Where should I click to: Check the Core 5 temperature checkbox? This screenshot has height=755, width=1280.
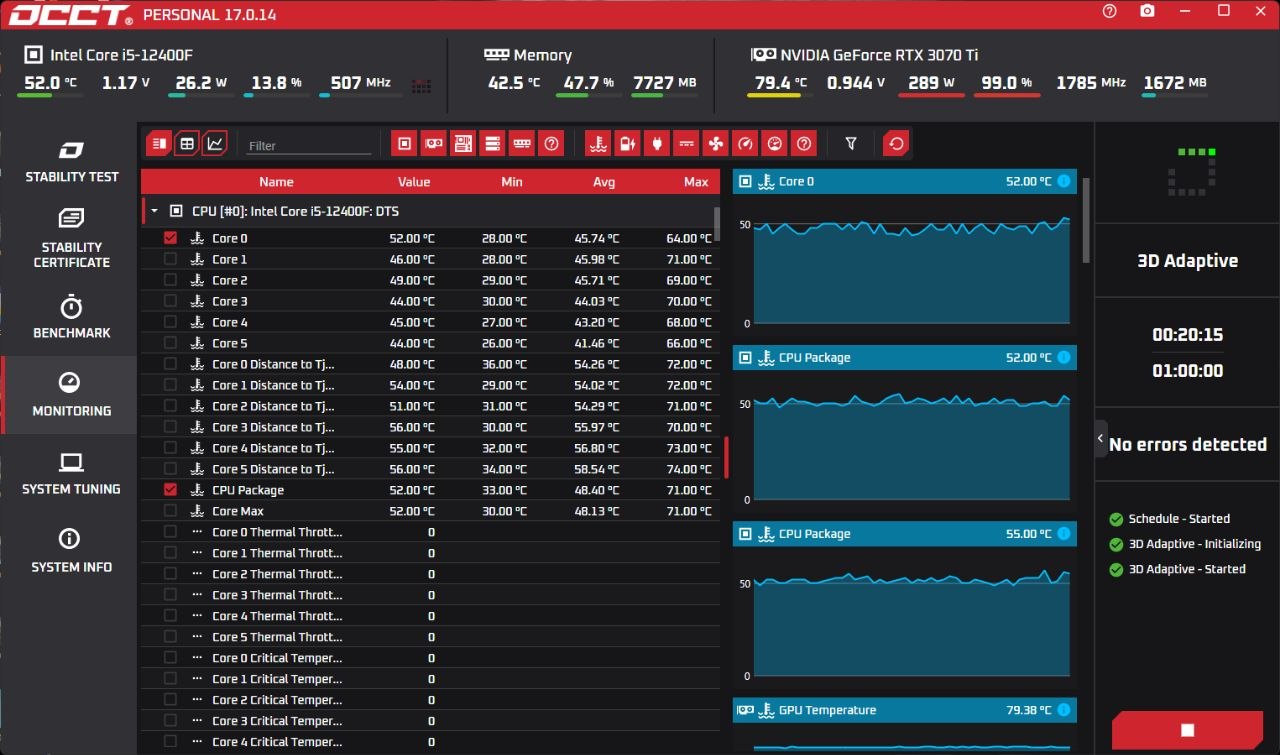170,343
